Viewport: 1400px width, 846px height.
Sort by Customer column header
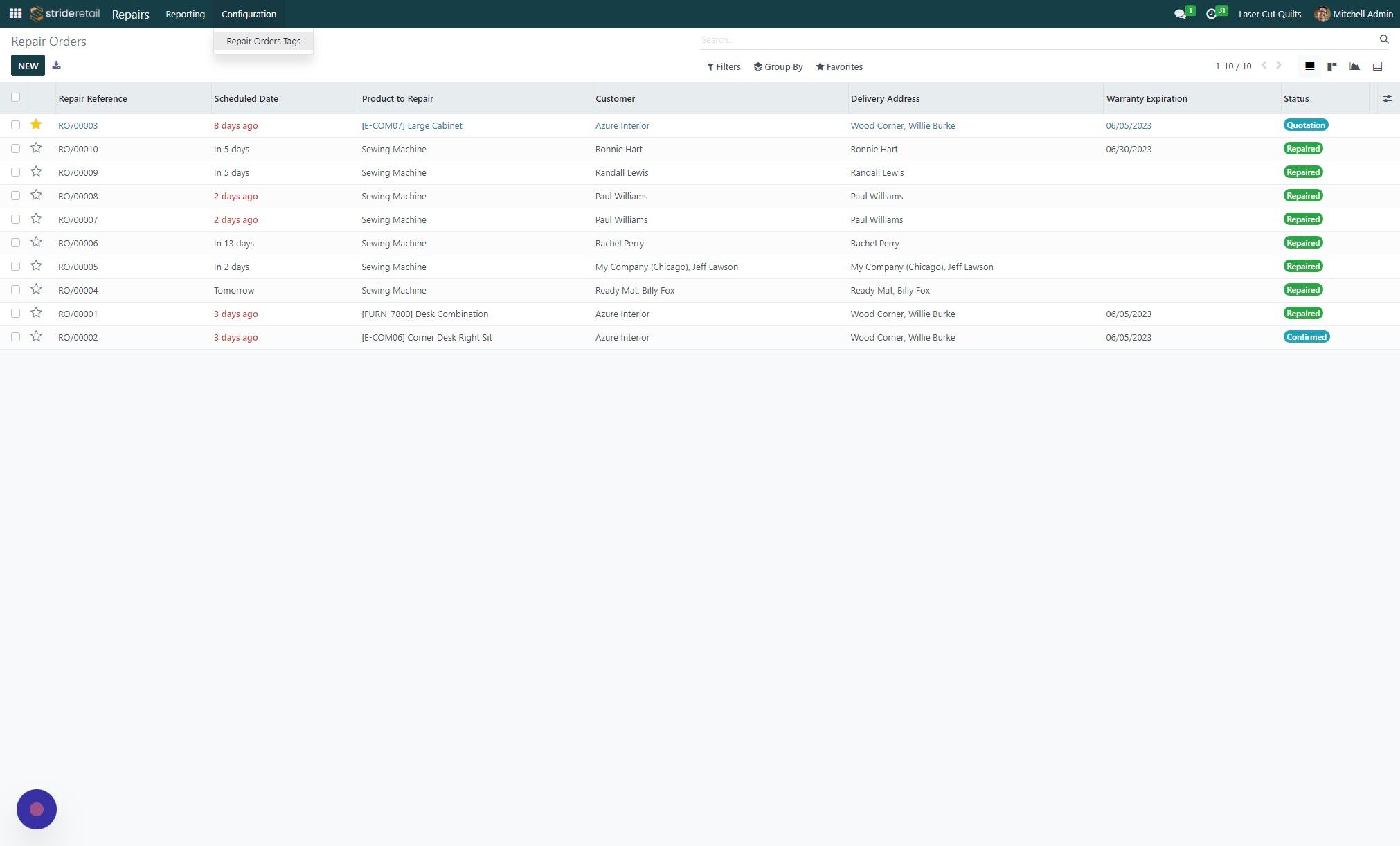615,98
